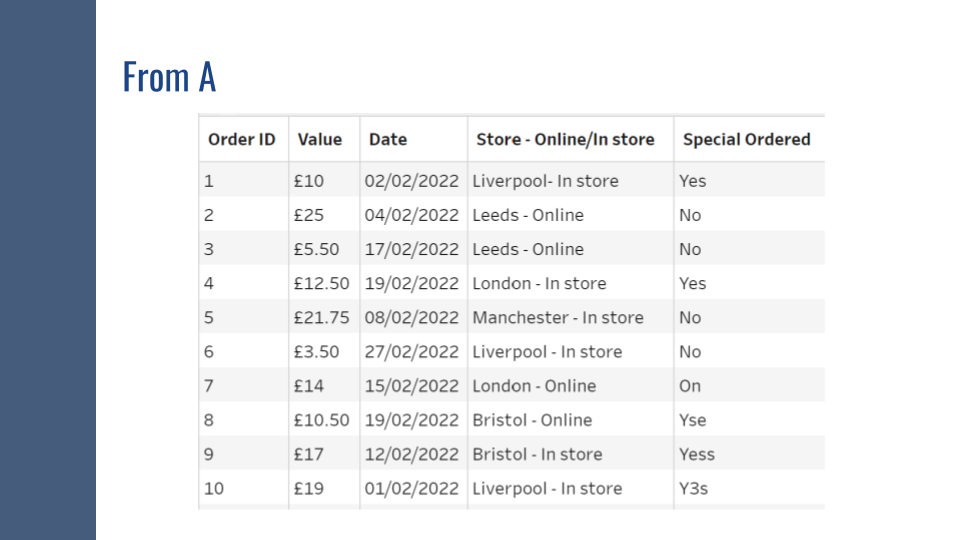Click the "Y3s" special ordered cell
The image size is (960, 540).
[693, 489]
